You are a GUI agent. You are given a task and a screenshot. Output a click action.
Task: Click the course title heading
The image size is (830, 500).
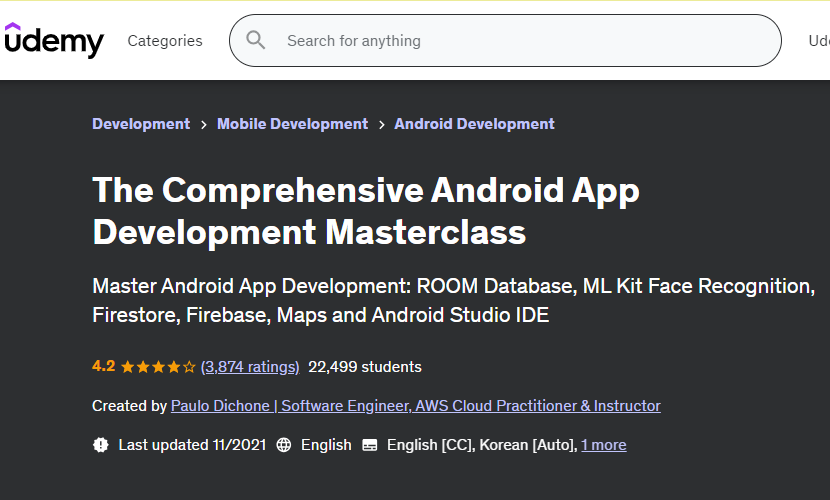366,211
